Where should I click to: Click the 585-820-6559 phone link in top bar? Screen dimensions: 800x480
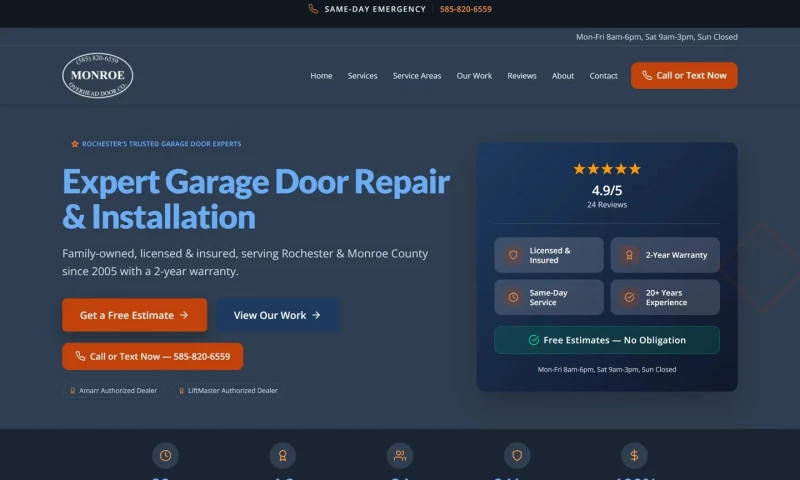(x=466, y=9)
